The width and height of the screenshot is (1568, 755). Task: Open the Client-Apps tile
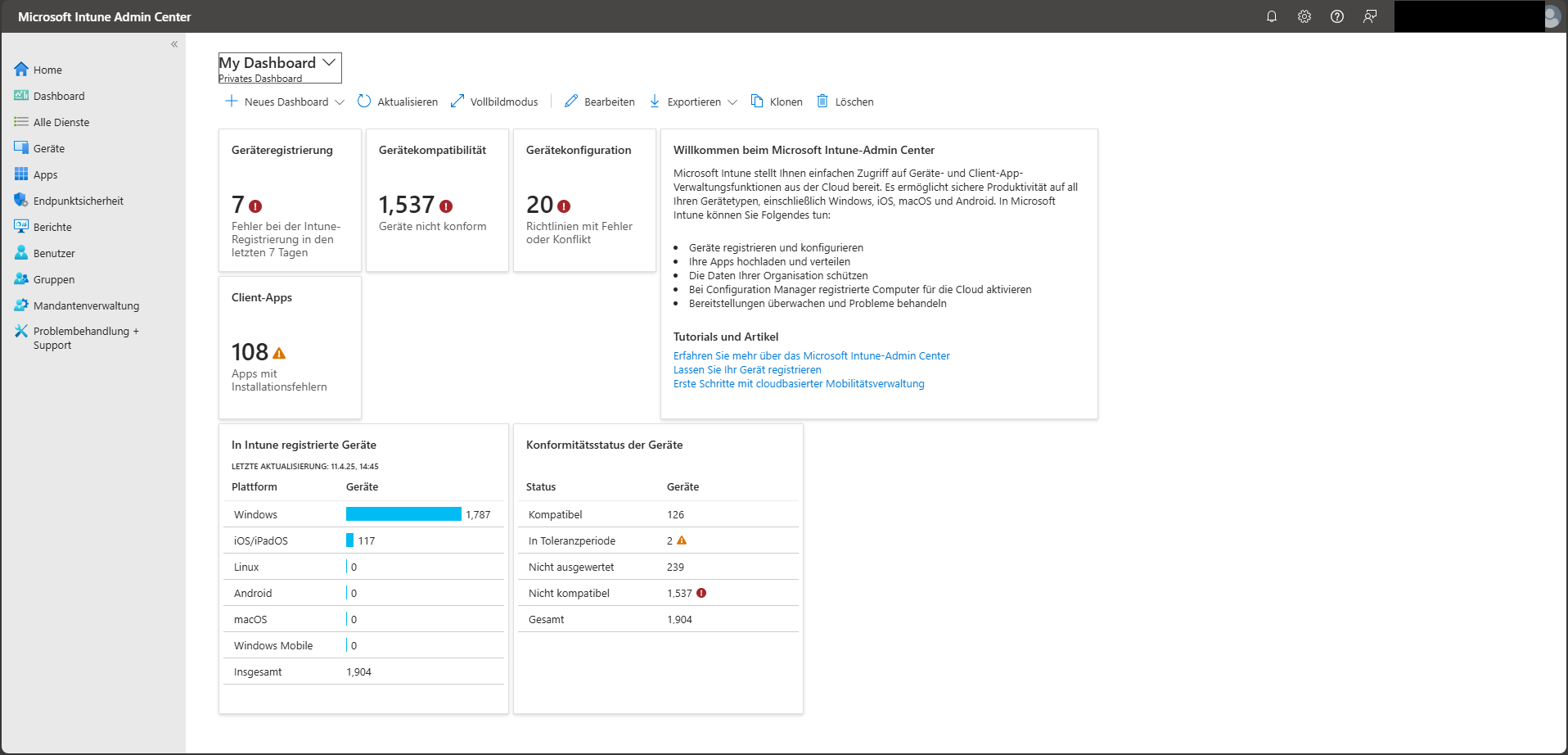pos(290,347)
